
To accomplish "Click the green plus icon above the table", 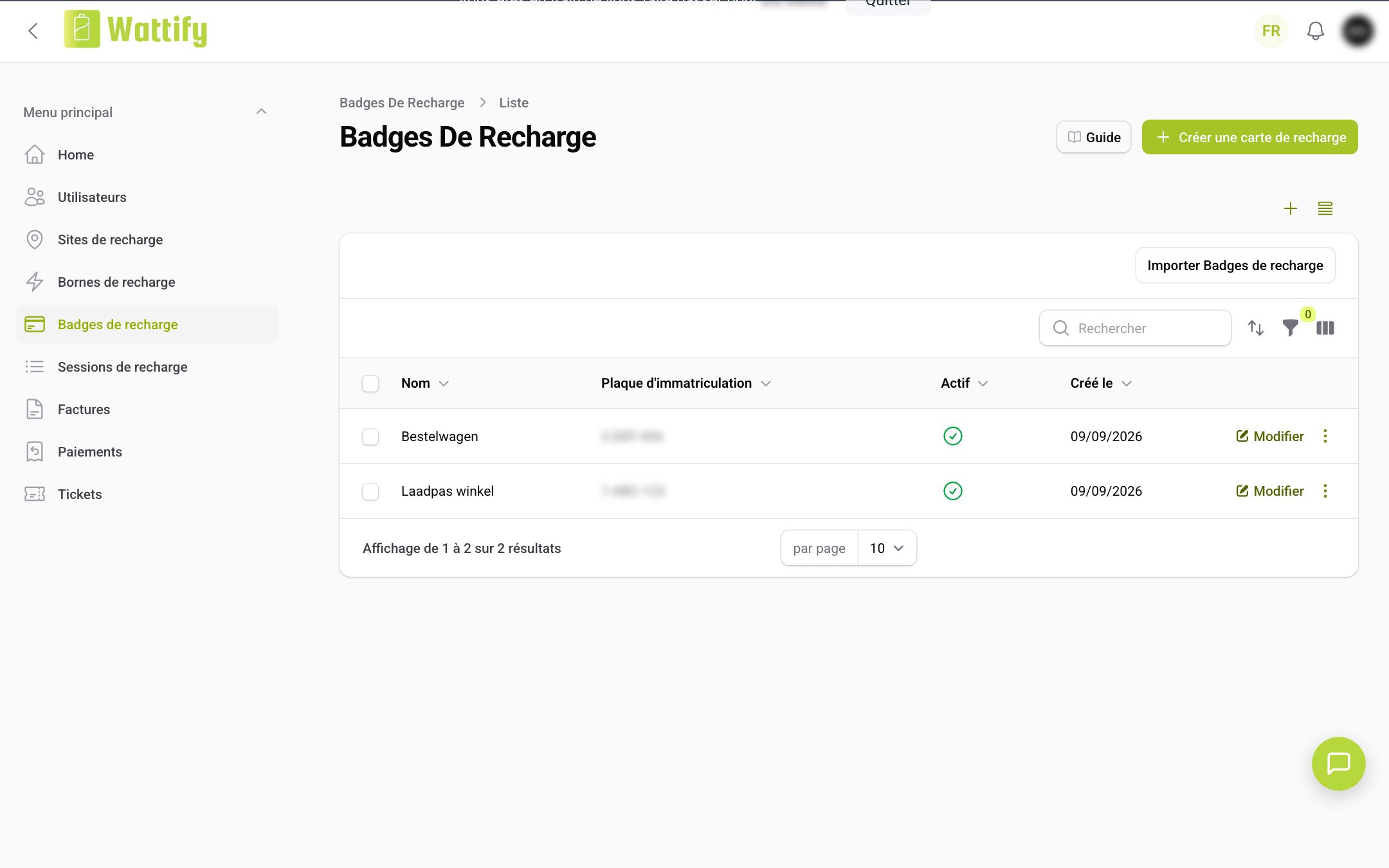I will click(x=1290, y=208).
